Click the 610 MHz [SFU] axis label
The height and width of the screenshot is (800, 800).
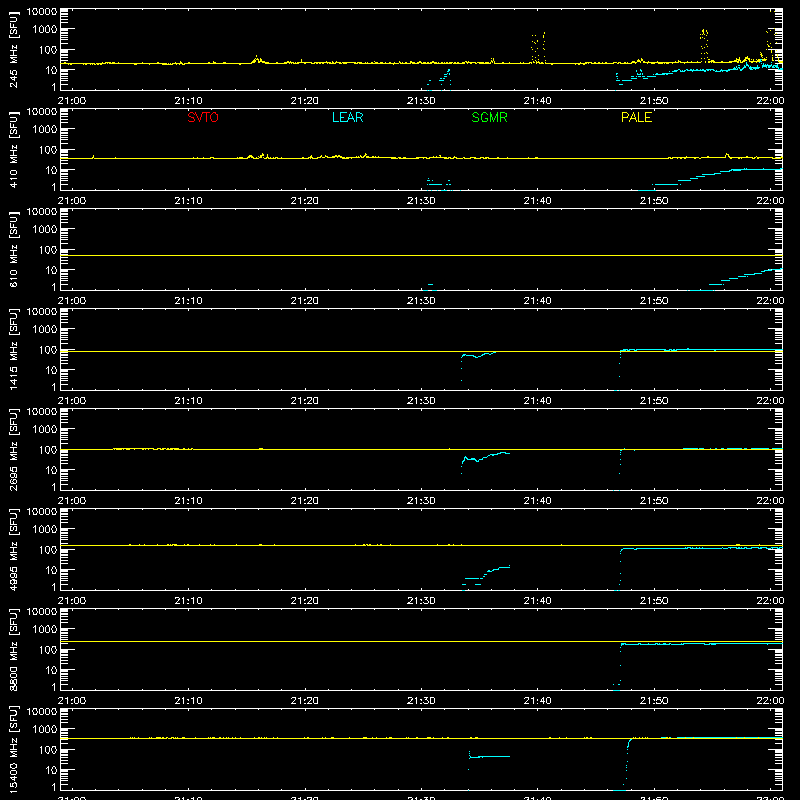[13, 249]
